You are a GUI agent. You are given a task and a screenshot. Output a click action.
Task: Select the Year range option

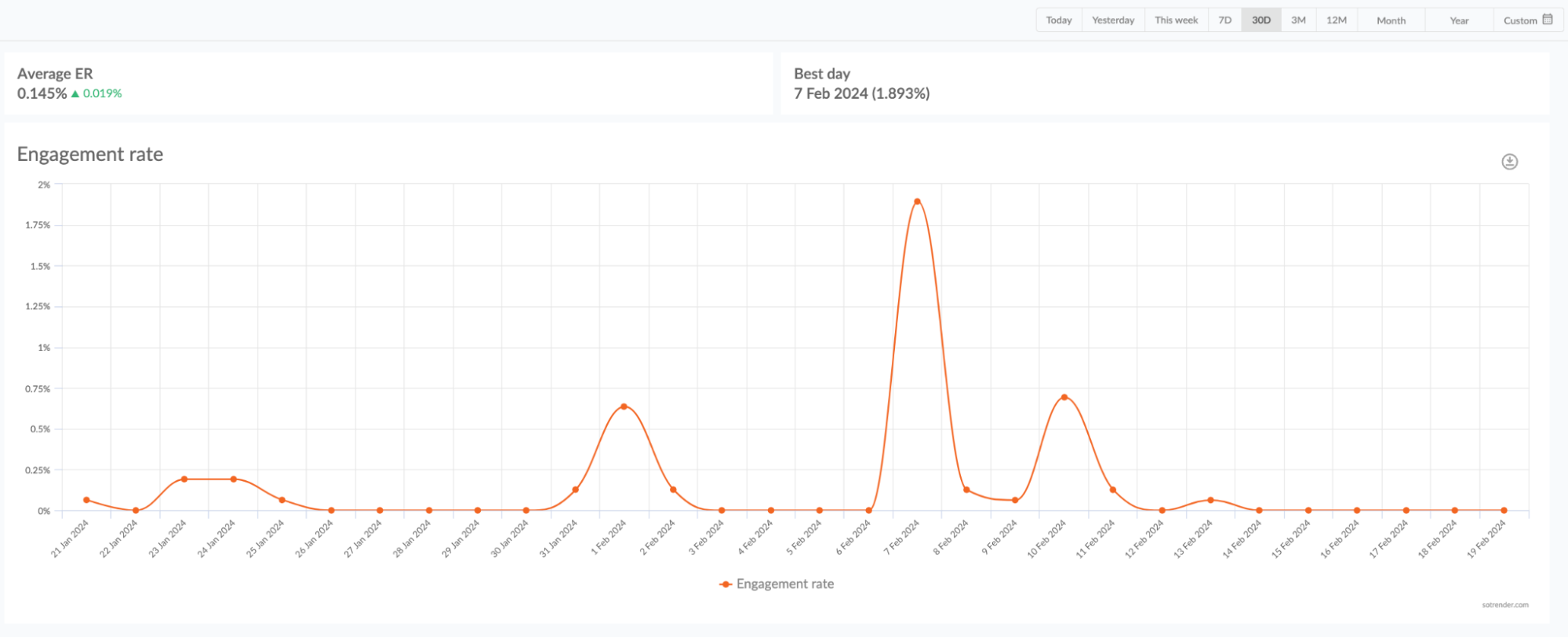pos(1459,20)
